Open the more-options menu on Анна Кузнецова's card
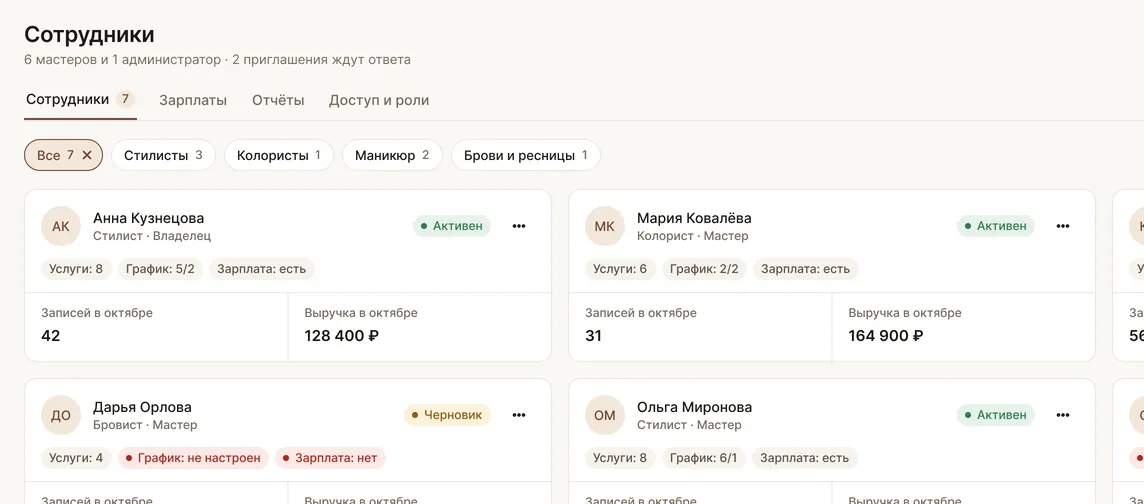This screenshot has width=1144, height=504. click(x=519, y=226)
